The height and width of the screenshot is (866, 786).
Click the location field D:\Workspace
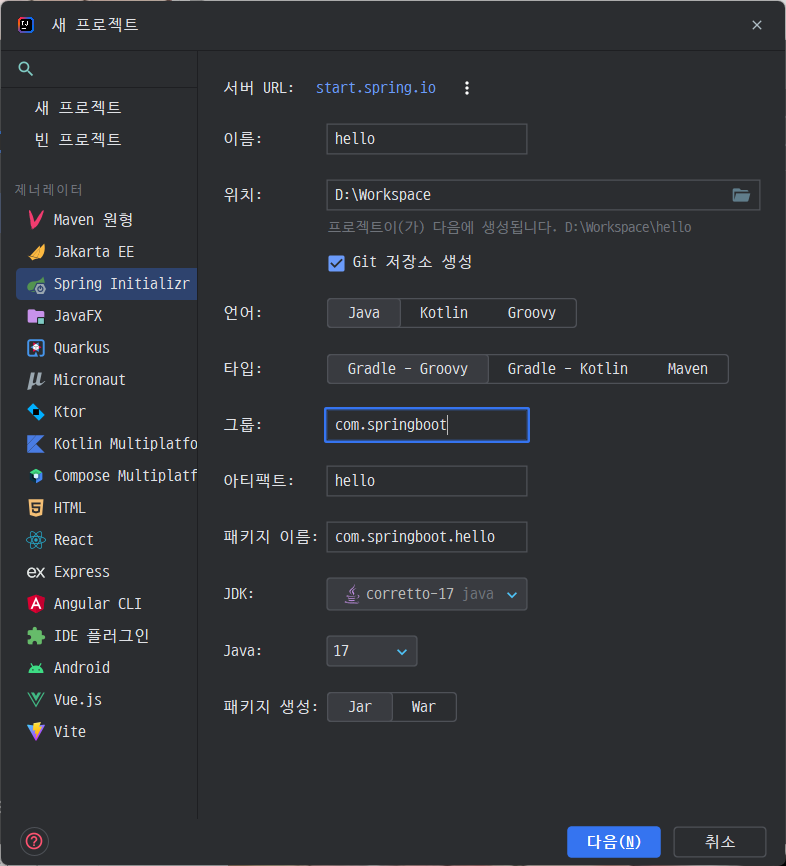point(544,195)
